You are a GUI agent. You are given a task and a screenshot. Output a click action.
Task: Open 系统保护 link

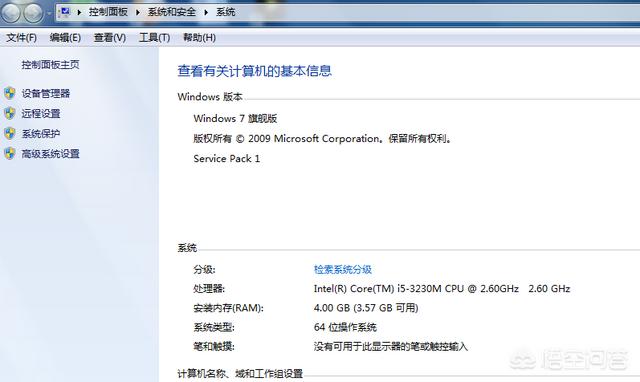pos(41,133)
